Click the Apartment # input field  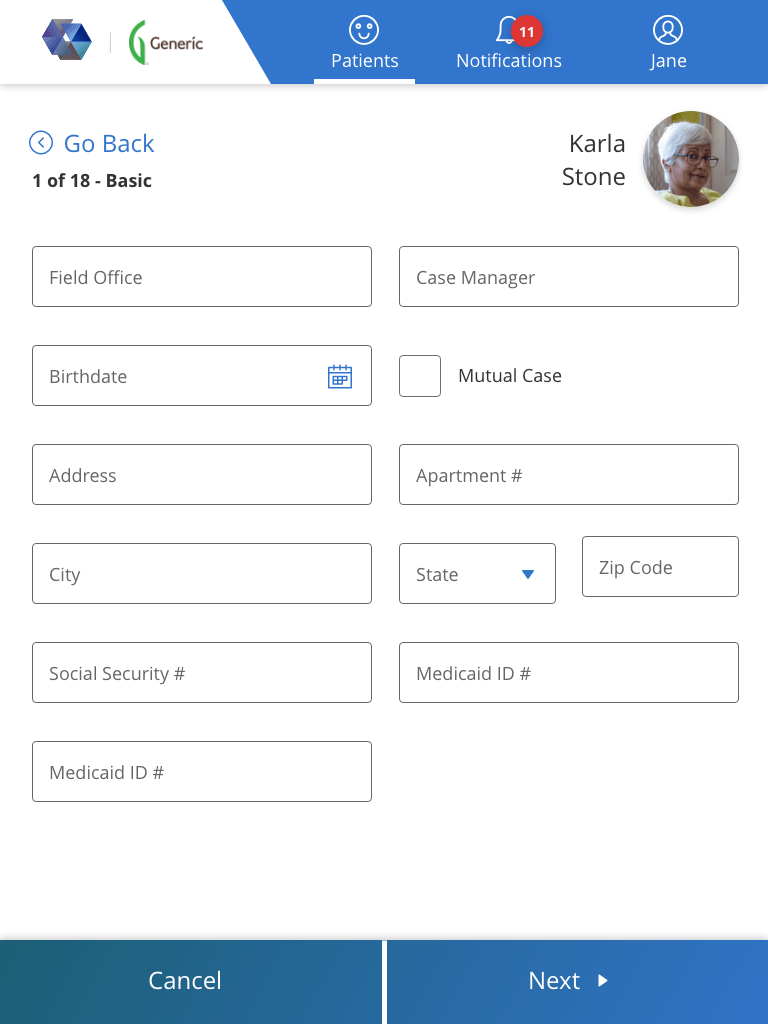[569, 475]
